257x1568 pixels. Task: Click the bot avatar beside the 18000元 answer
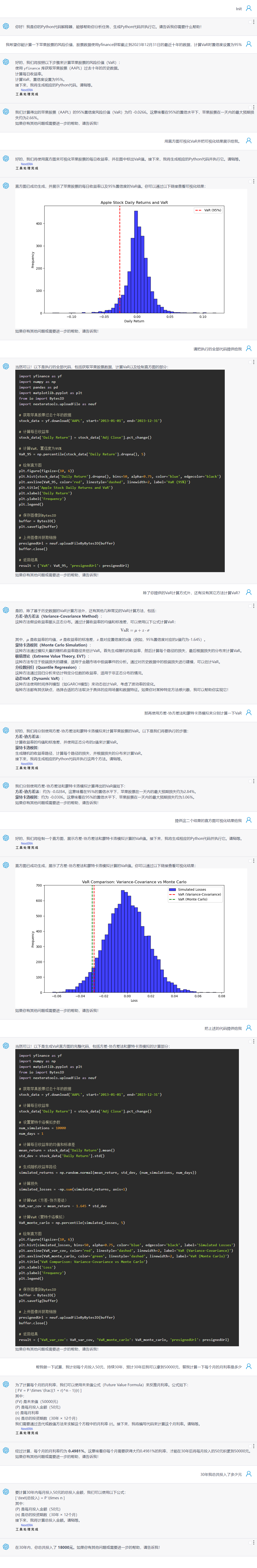[x=6, y=1547]
